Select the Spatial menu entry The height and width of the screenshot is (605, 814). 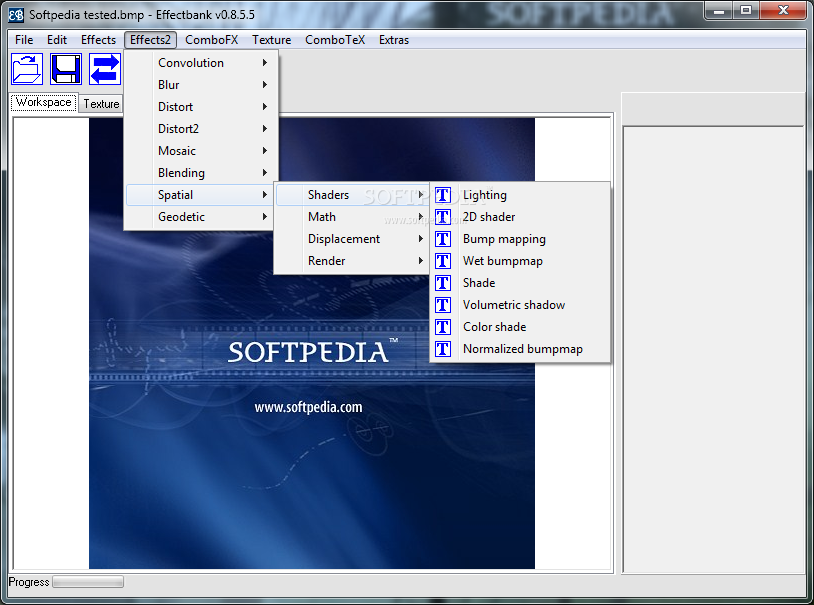(x=201, y=195)
